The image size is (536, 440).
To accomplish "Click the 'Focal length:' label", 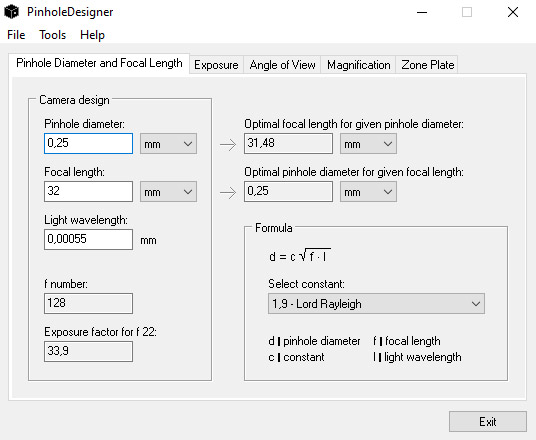I will 74,172.
